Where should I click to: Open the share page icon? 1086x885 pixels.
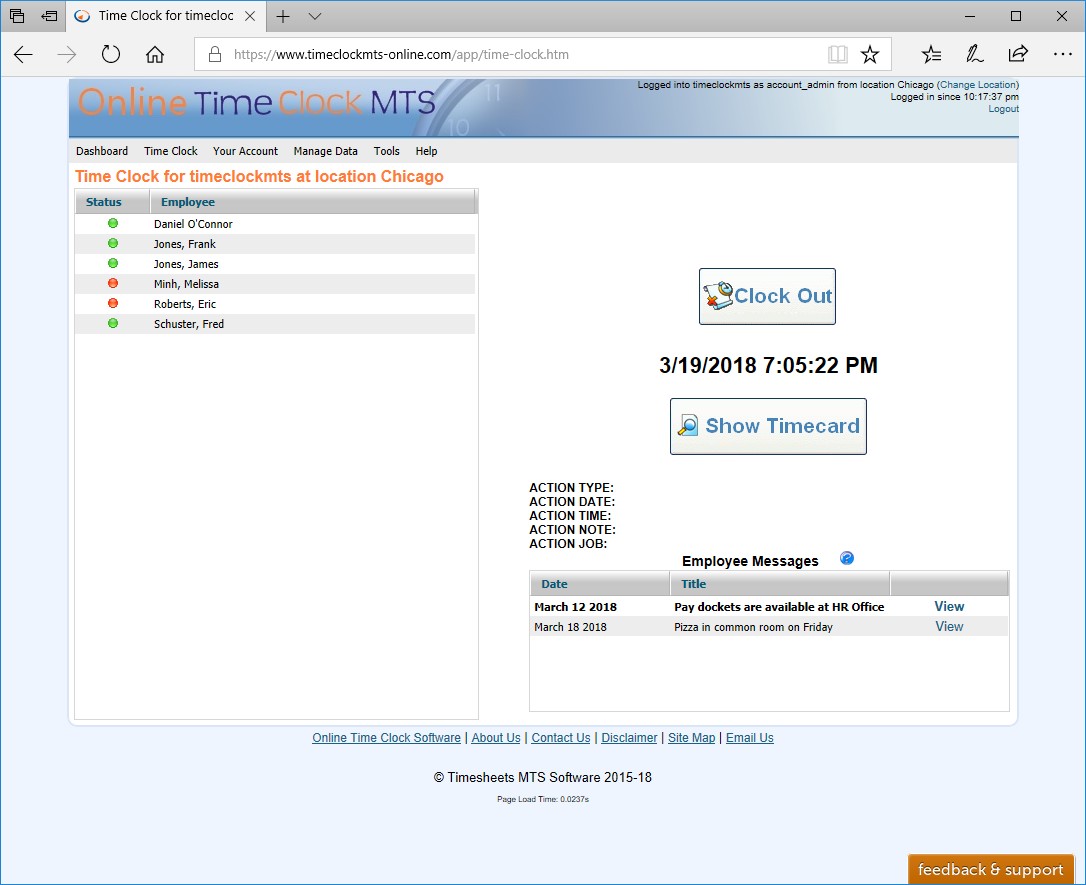click(x=1018, y=53)
